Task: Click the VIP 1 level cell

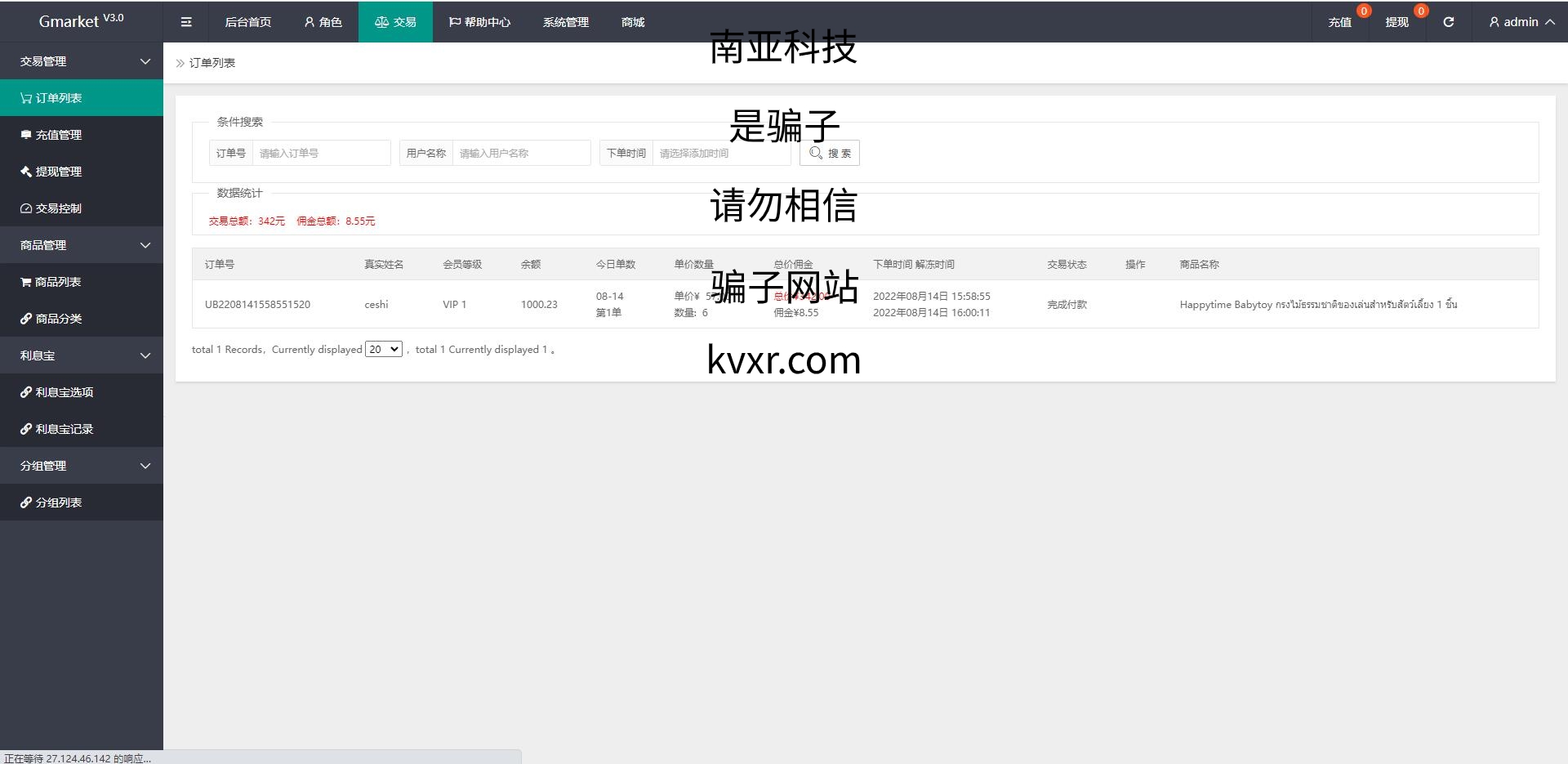Action: click(x=454, y=304)
